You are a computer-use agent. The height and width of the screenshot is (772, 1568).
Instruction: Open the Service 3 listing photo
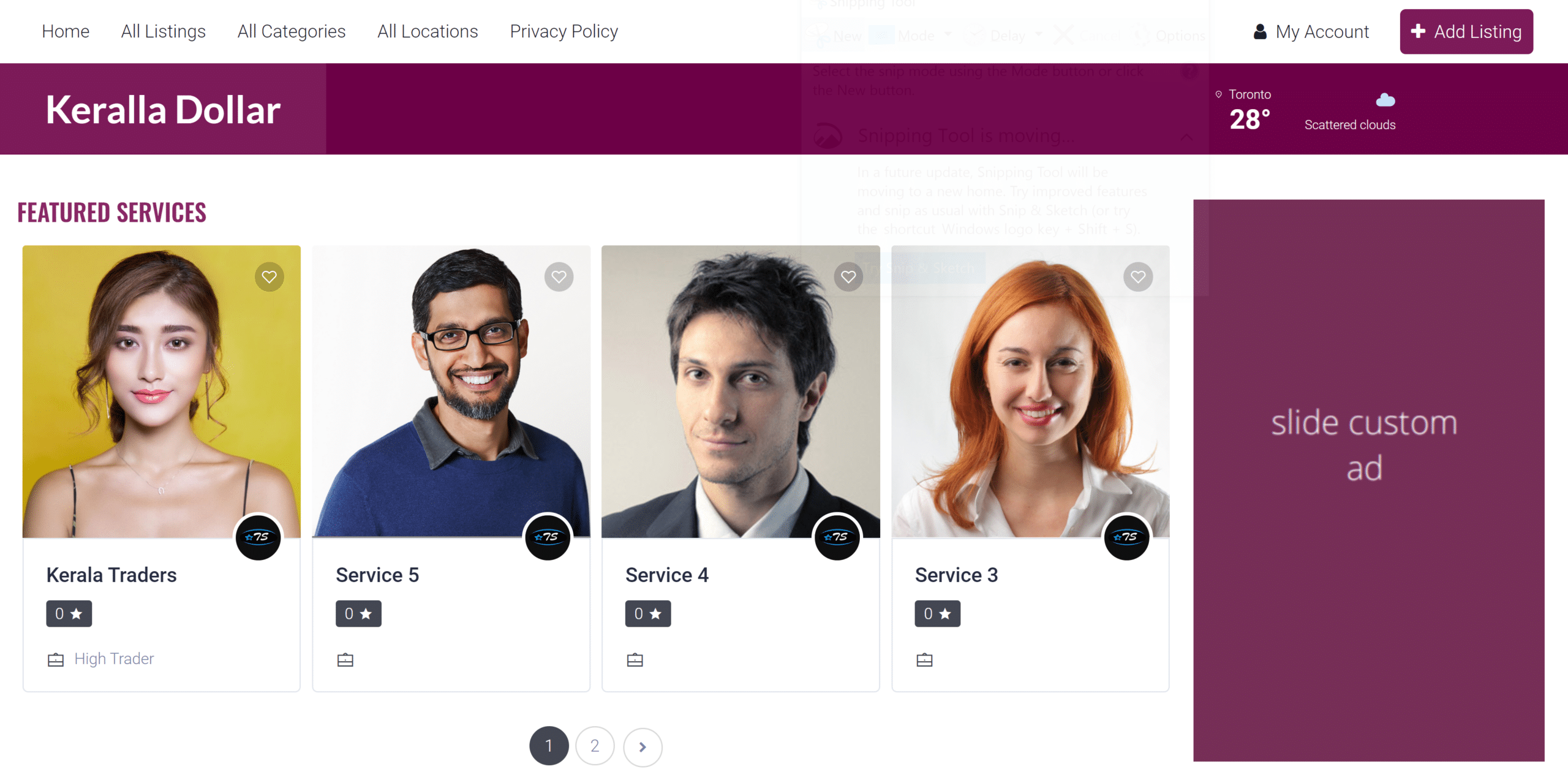1030,392
